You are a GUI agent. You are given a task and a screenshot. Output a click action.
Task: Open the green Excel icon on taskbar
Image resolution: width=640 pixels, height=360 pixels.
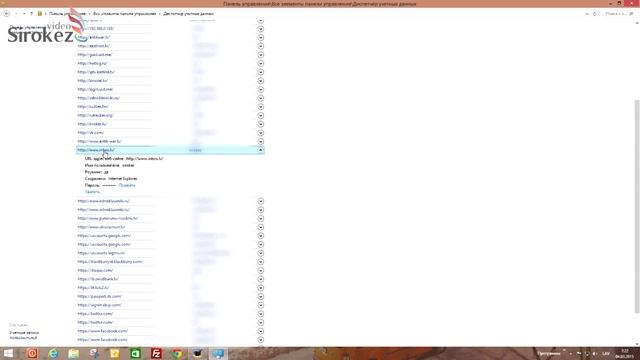tap(136, 353)
